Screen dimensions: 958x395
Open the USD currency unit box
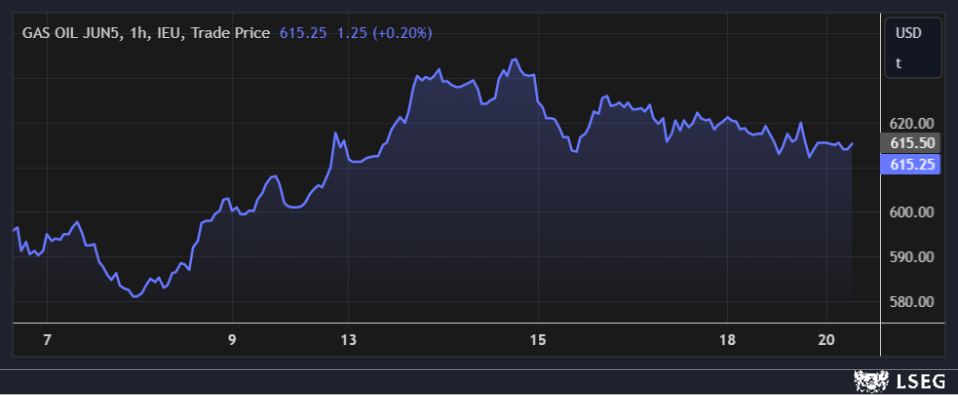pos(913,48)
